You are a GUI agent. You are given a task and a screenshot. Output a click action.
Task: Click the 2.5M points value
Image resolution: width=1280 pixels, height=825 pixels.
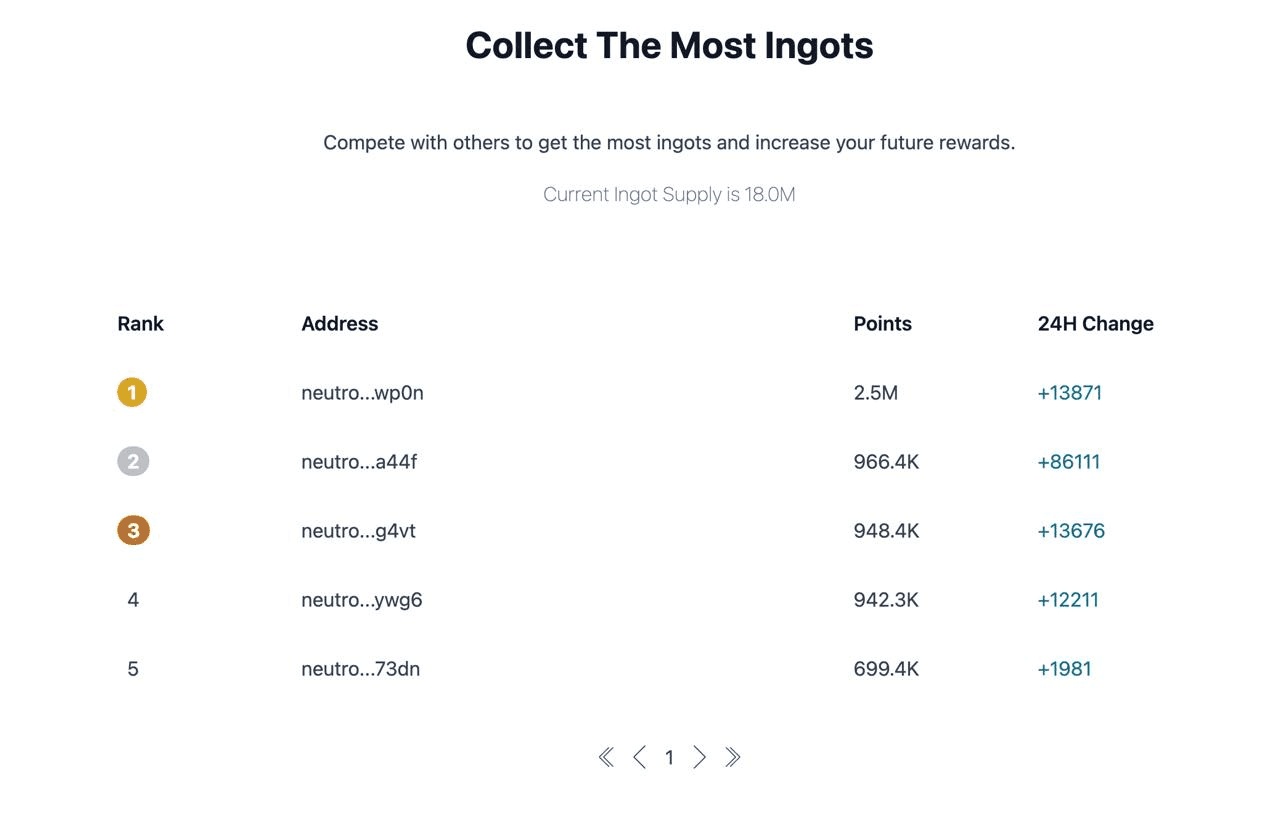(876, 393)
